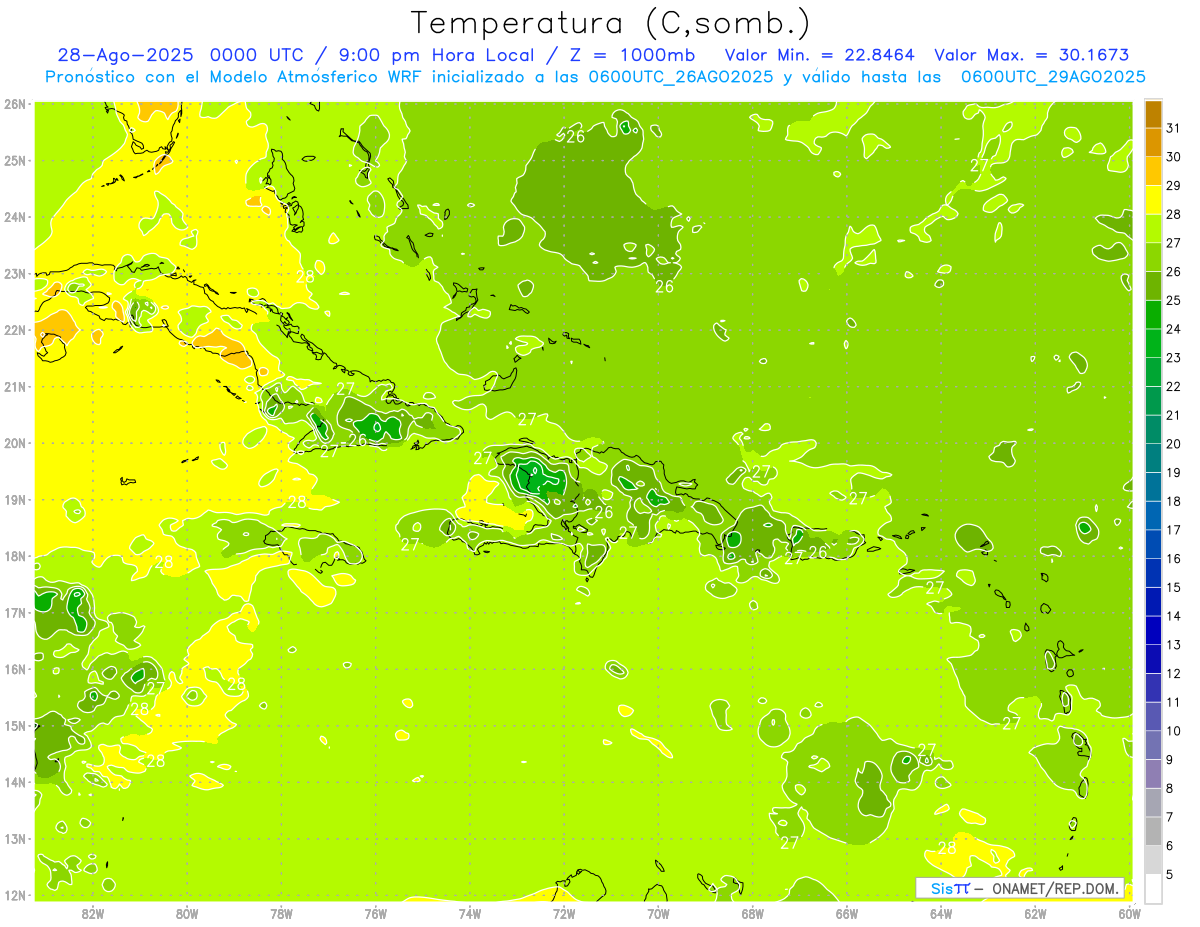Click the legend value 10
The image size is (1200, 927).
click(x=1174, y=731)
